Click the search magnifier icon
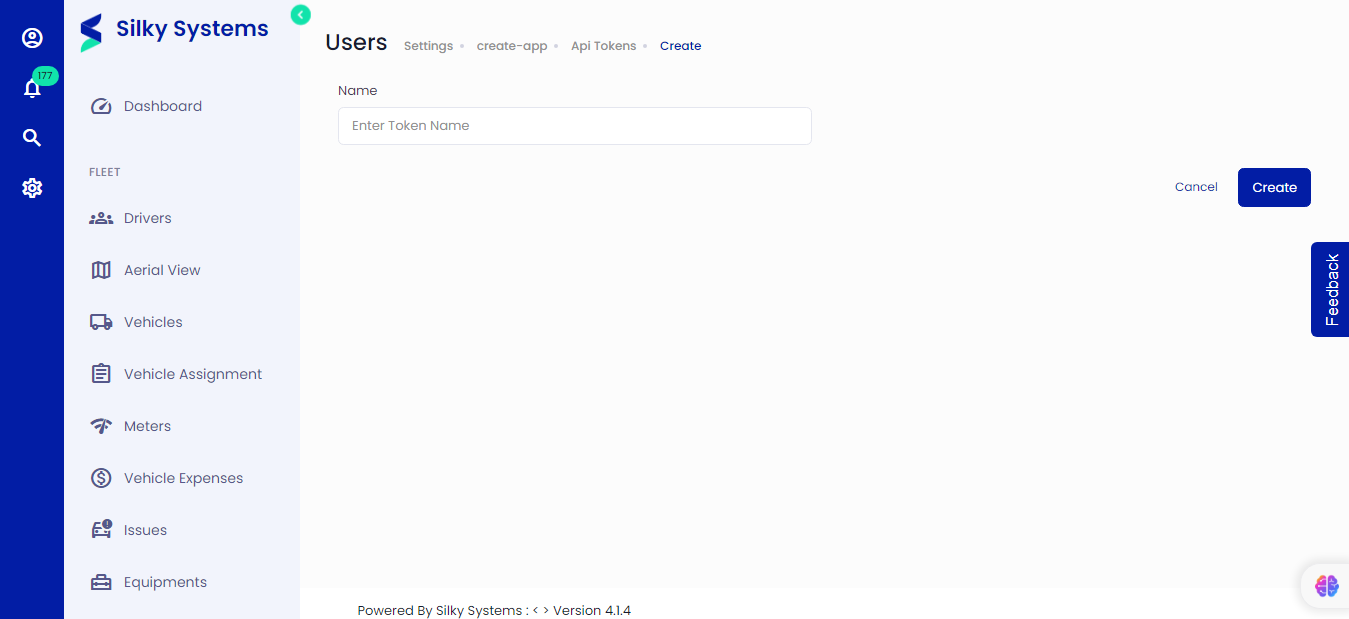Viewport: 1349px width, 619px height. (32, 138)
